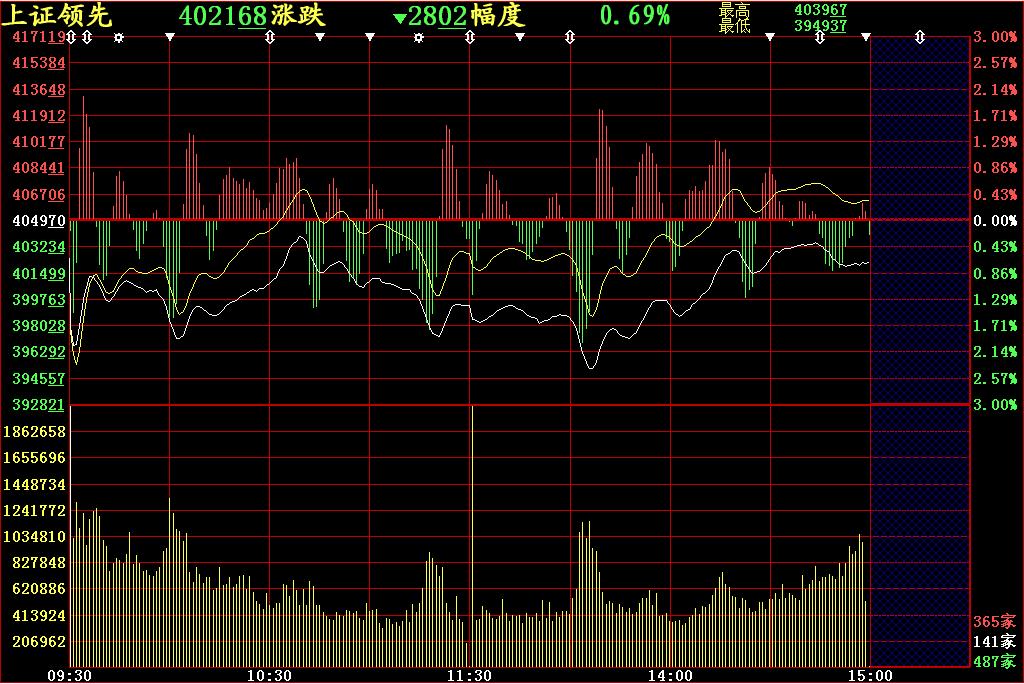Click the second double-arrow marker from the left
Viewport: 1024px width, 684px height.
click(87, 37)
